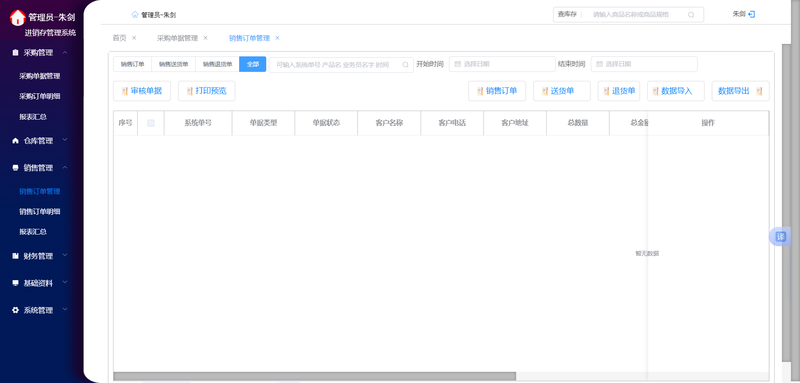
Task: Click the 系统管理 gear icon
Action: pyautogui.click(x=15, y=310)
